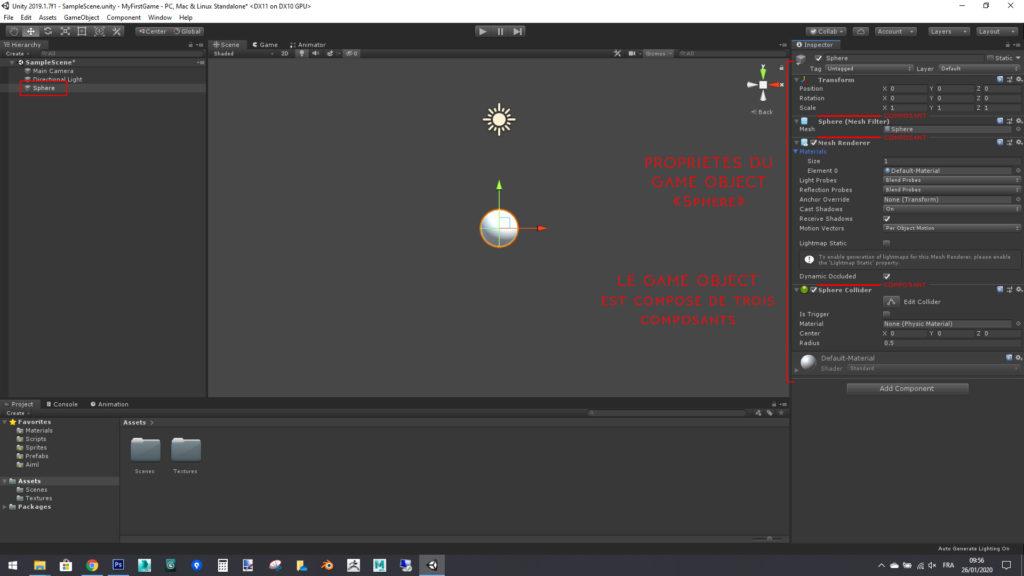Select the Move tool in the toolbar
Image resolution: width=1024 pixels, height=576 pixels.
[x=29, y=31]
